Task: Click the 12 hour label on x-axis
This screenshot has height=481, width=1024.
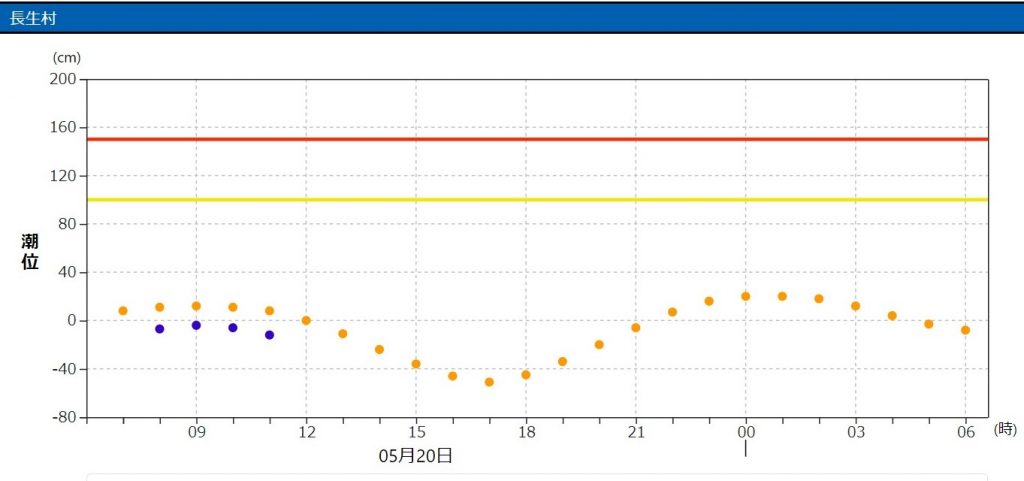Action: point(306,432)
